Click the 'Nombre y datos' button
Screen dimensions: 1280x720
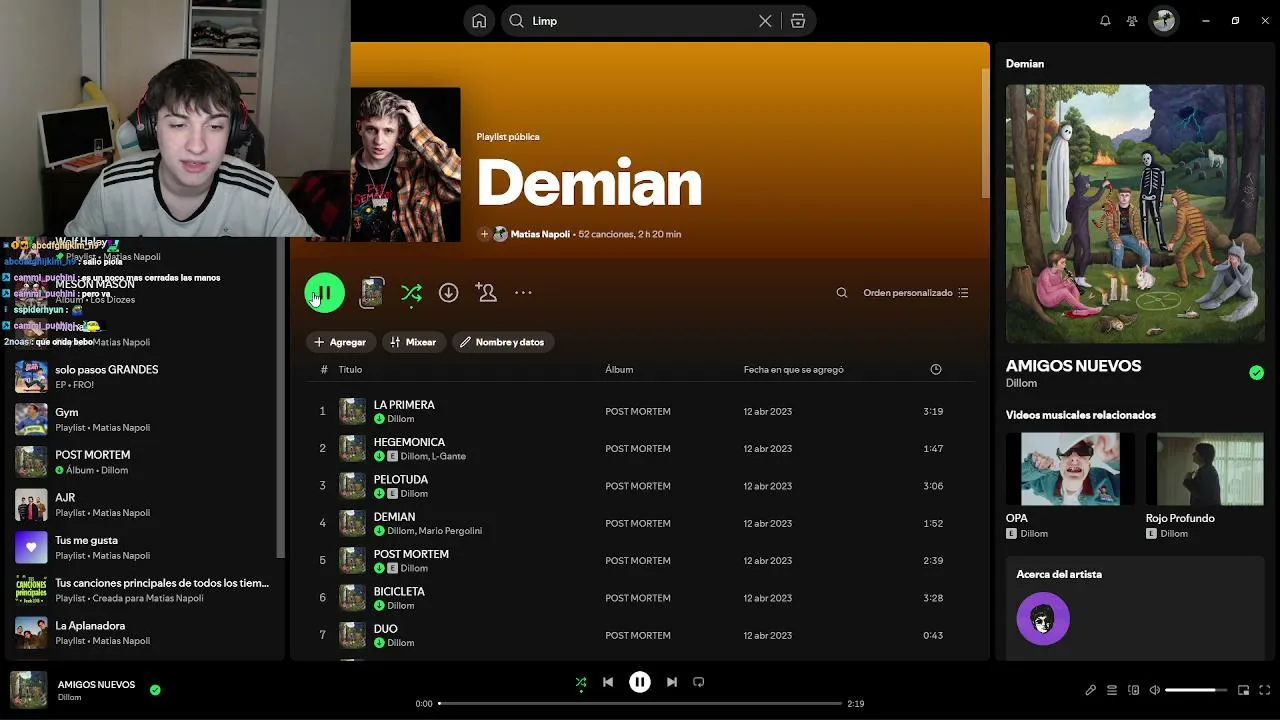(503, 342)
